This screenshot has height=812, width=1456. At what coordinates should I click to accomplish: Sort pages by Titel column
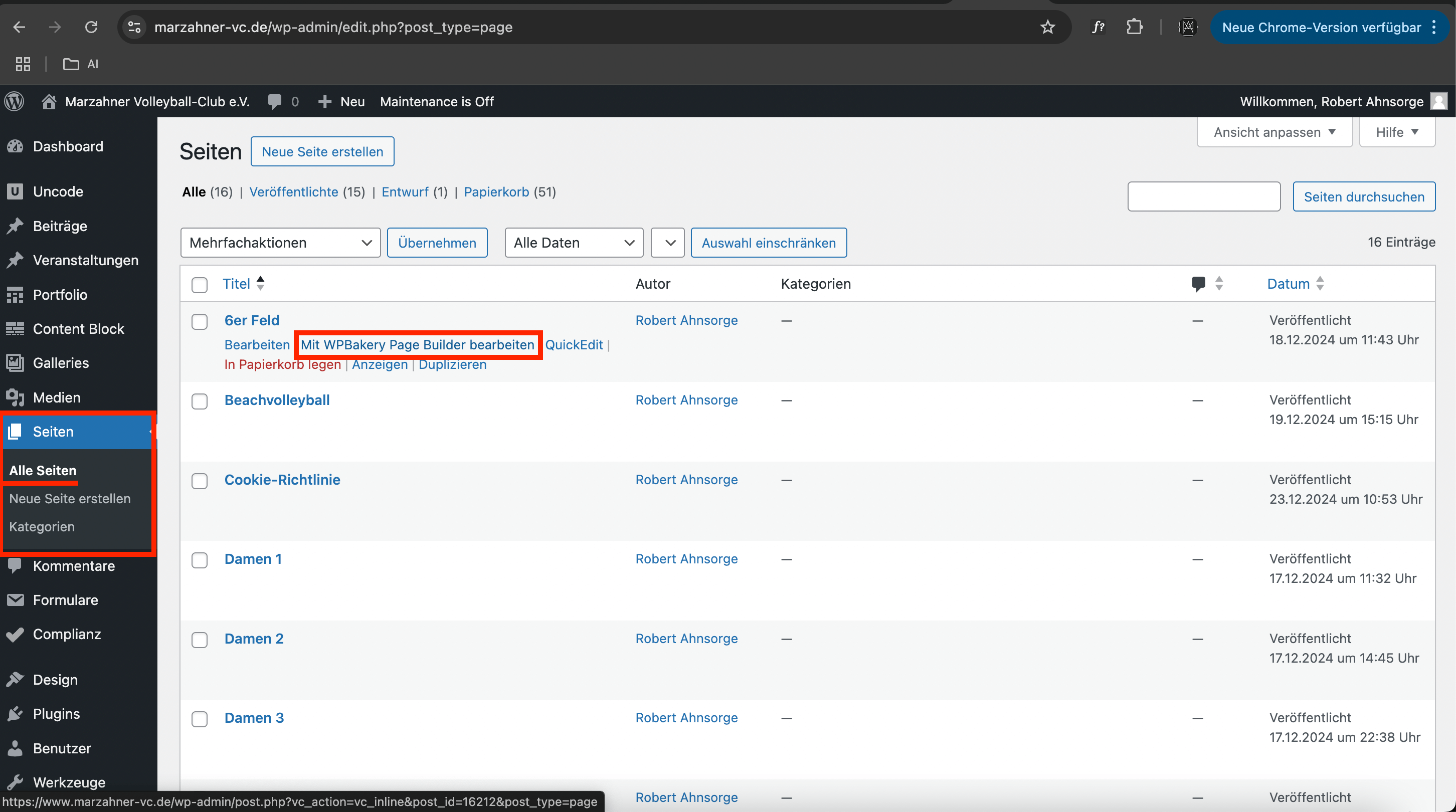(x=244, y=284)
